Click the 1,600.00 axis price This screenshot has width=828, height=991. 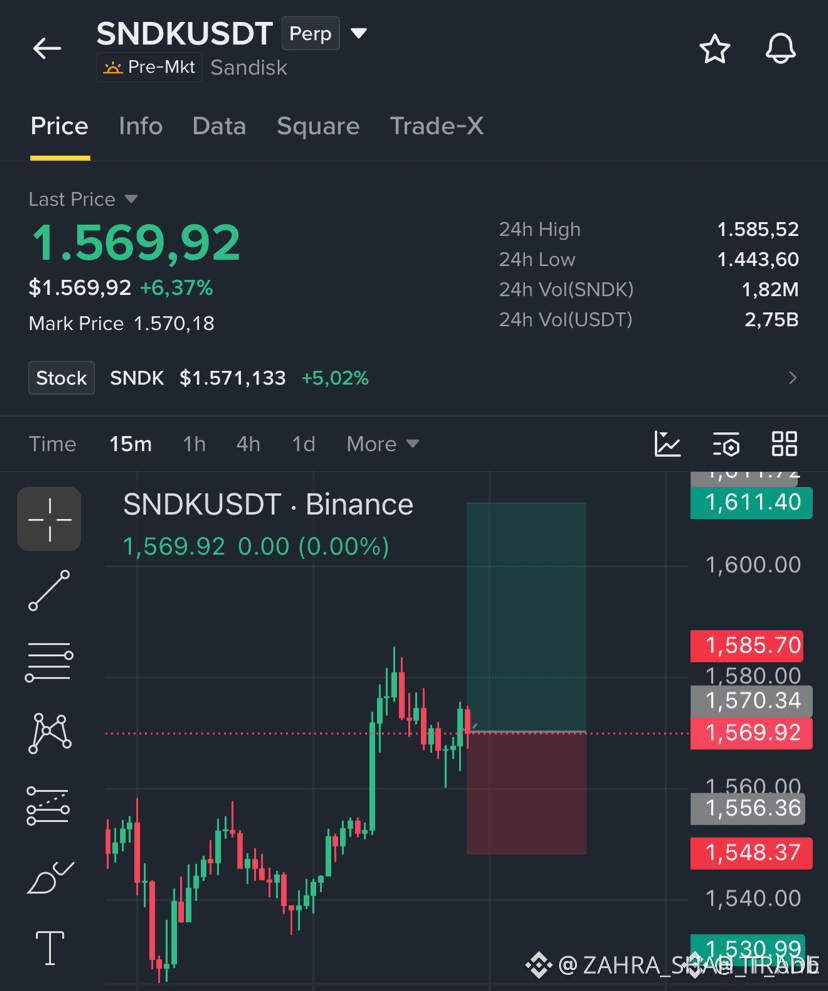click(x=753, y=564)
